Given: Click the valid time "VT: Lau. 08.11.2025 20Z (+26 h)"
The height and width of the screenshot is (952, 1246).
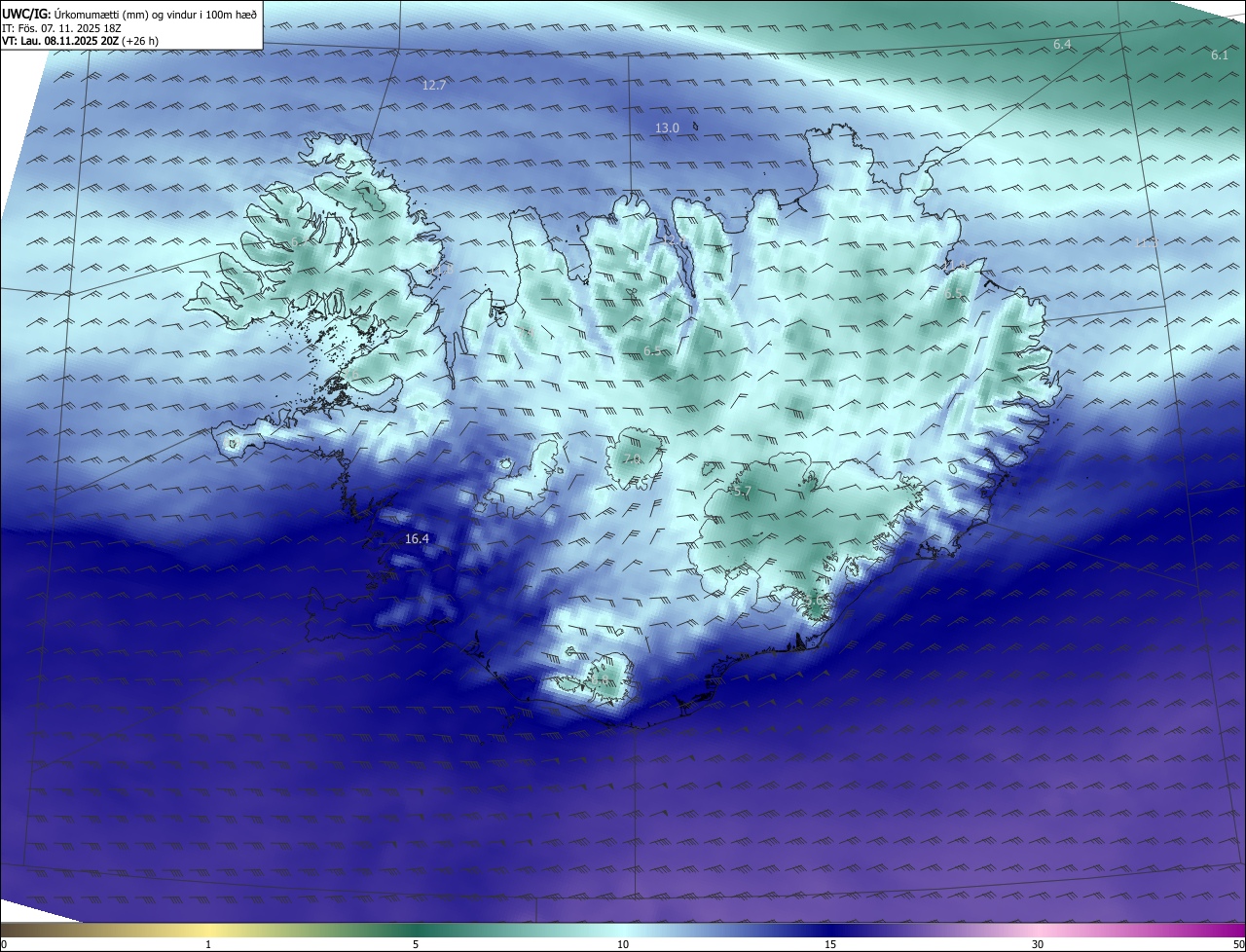Looking at the screenshot, I should 79,42.
